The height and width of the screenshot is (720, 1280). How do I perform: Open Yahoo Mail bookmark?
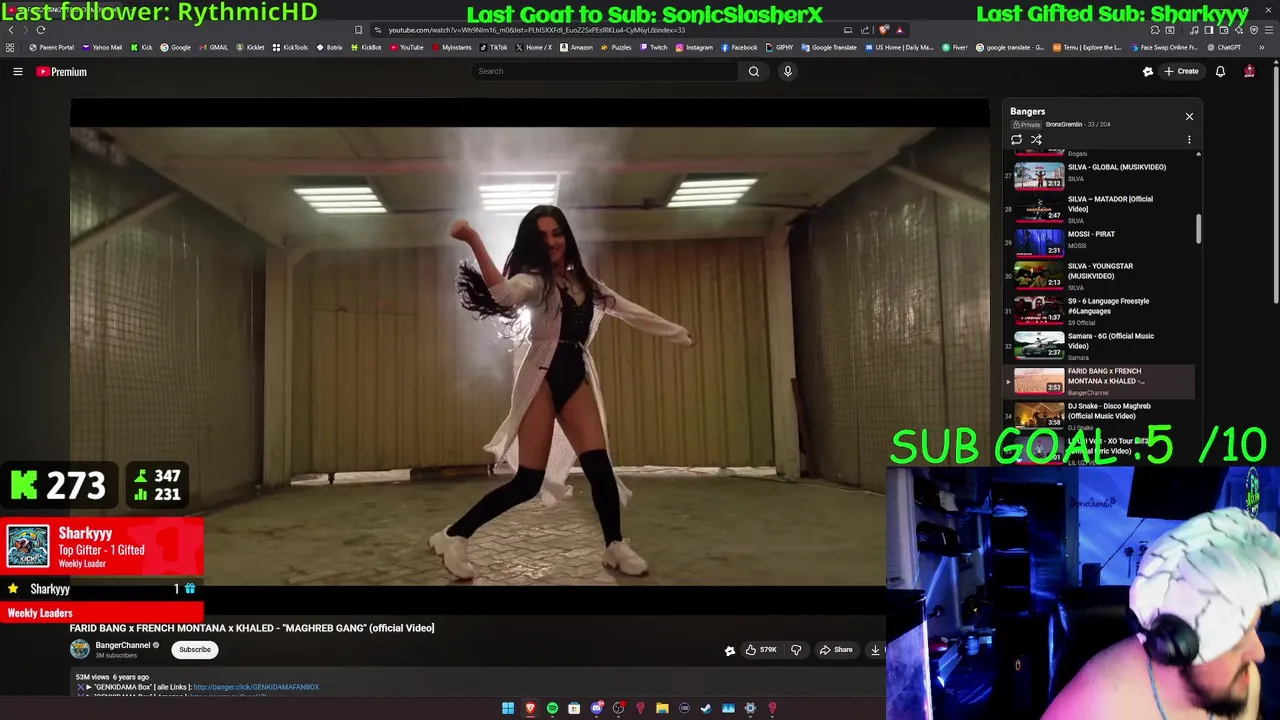pos(103,47)
